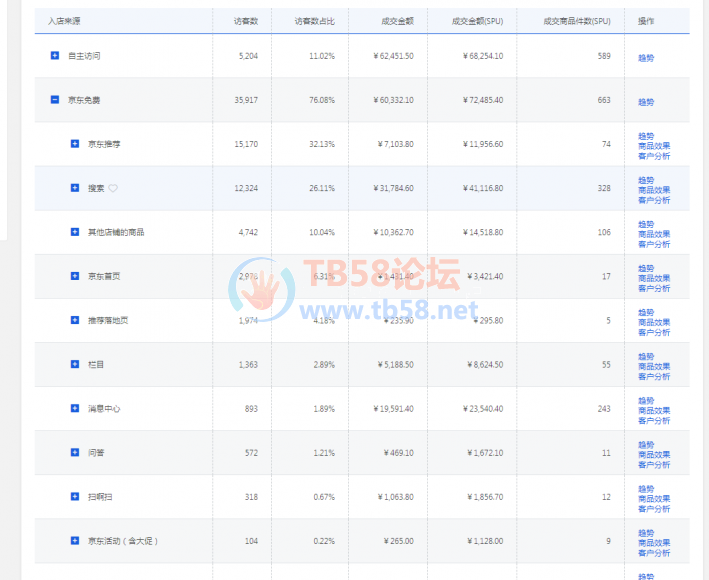This screenshot has width=709, height=580.
Task: Expand the 京东首页 row
Action: tap(75, 276)
